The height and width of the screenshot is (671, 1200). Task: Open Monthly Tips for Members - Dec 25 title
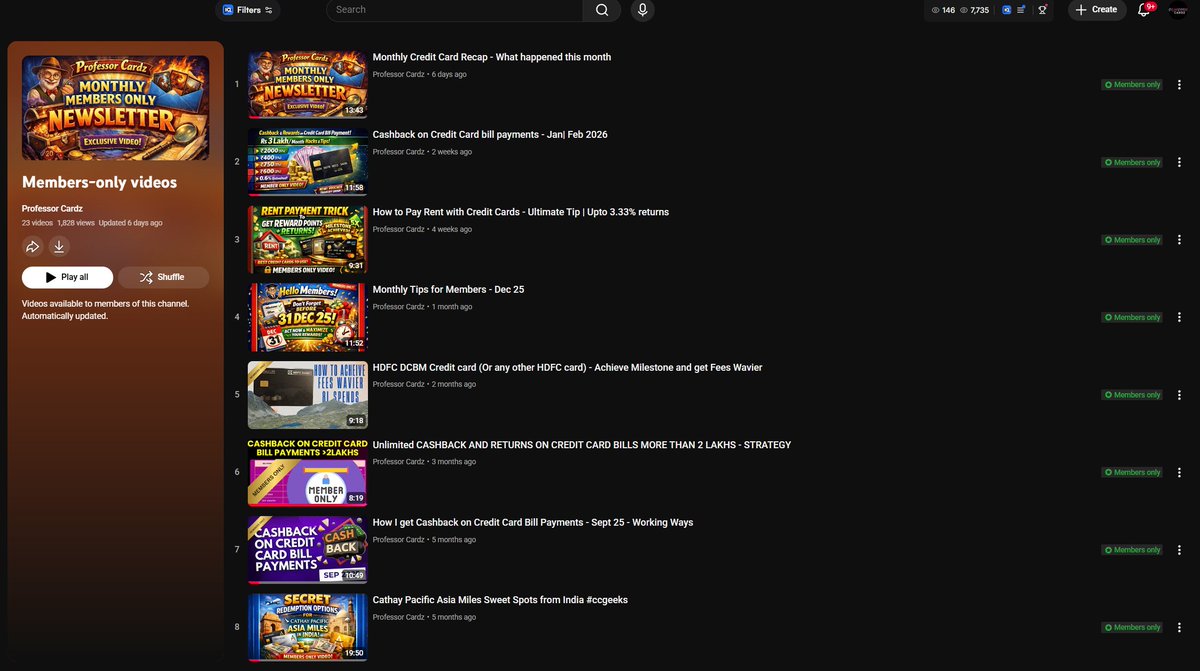click(449, 290)
